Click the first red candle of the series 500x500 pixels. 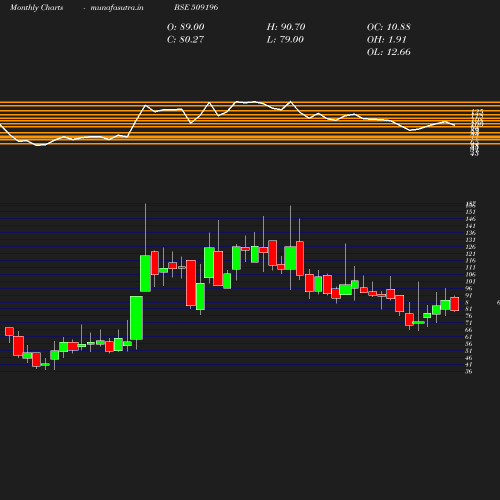coord(9,331)
